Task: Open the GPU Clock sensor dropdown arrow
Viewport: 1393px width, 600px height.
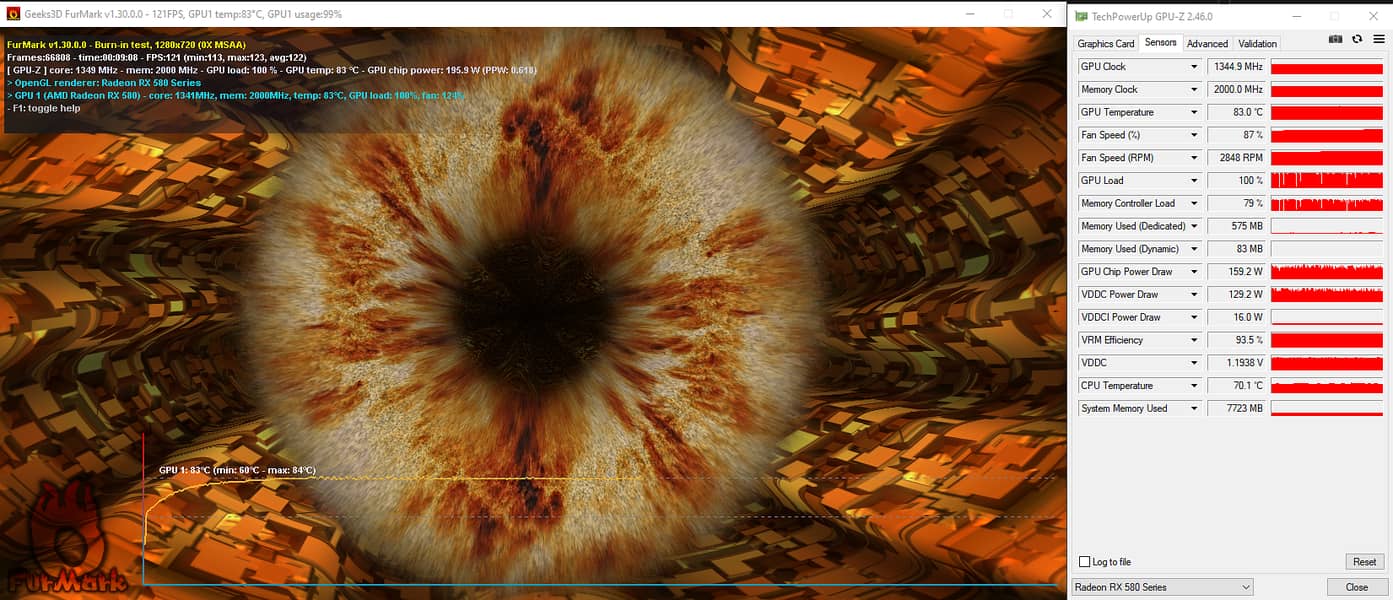Action: (1193, 67)
